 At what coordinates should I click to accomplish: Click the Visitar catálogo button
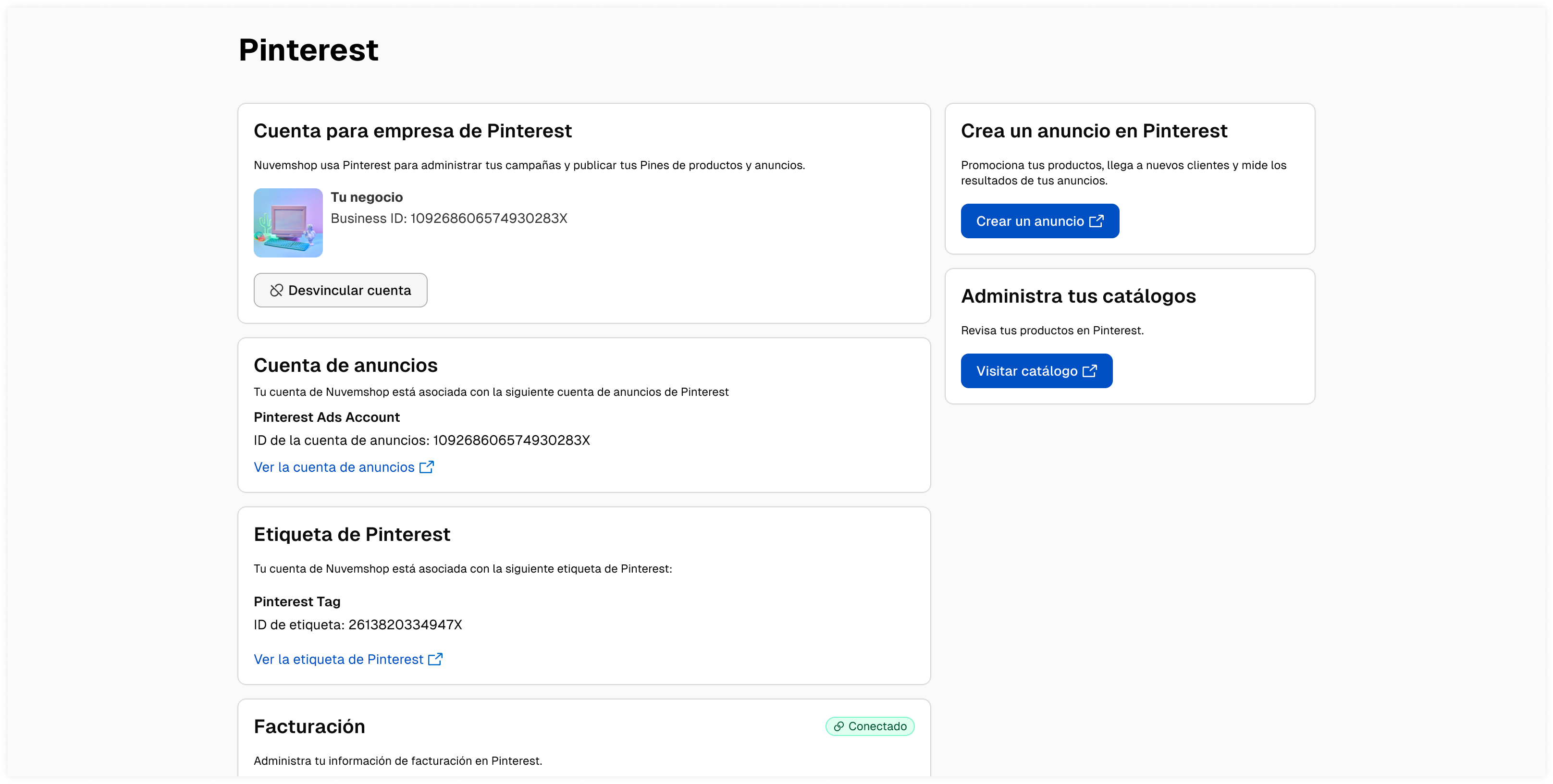click(x=1036, y=370)
